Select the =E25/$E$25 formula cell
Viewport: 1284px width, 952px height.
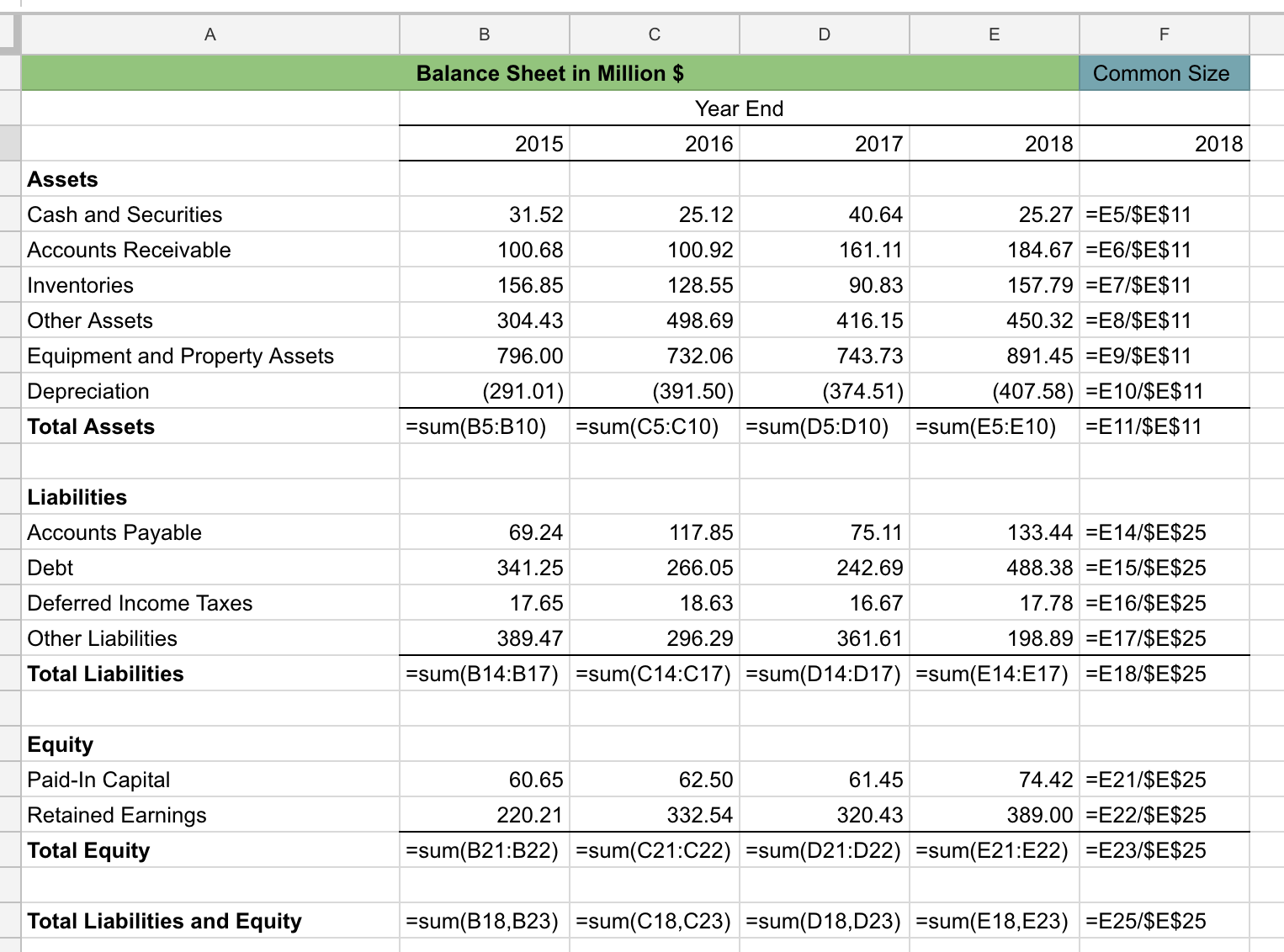click(x=1165, y=921)
